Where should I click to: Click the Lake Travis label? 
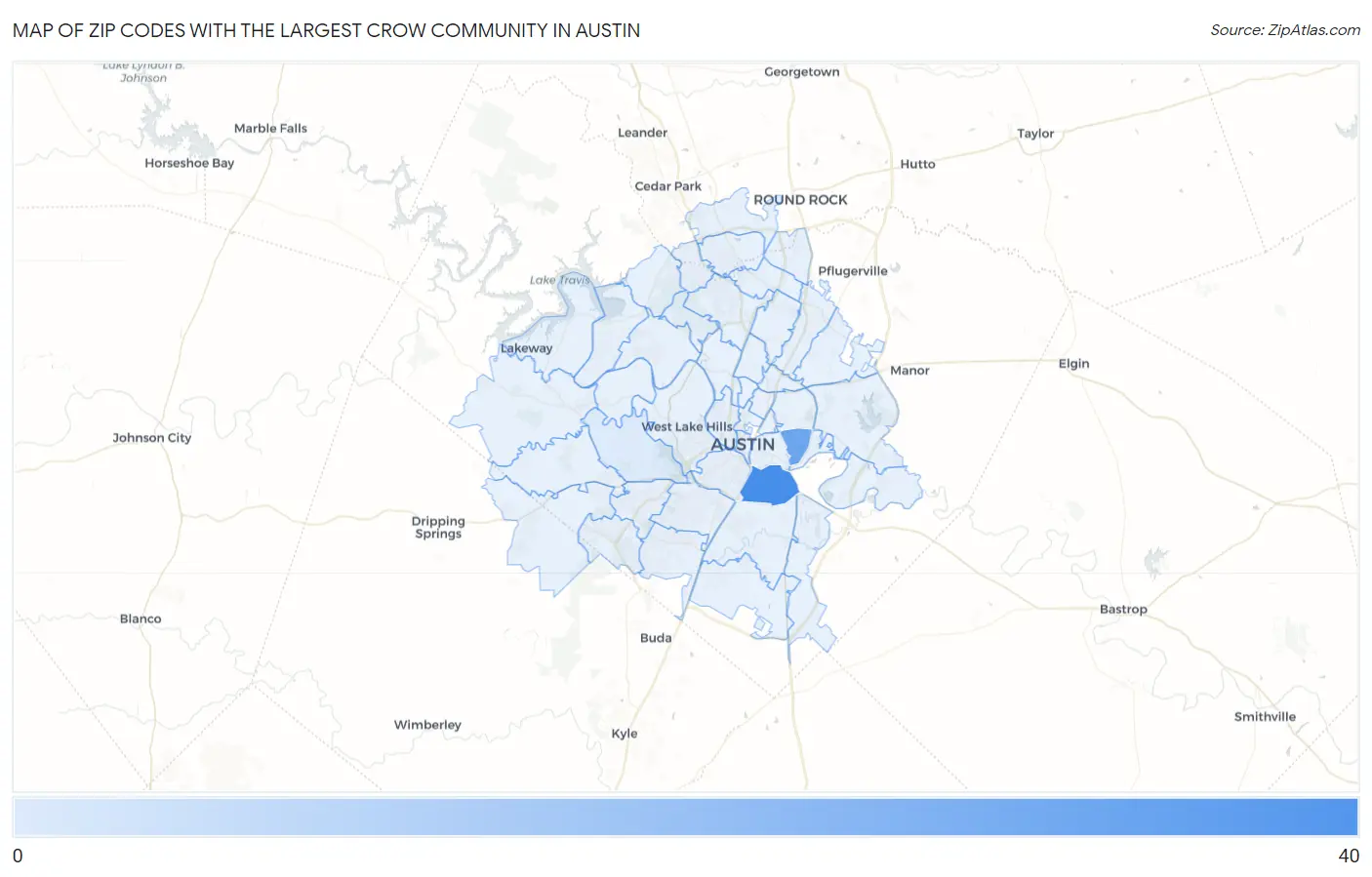tap(560, 280)
